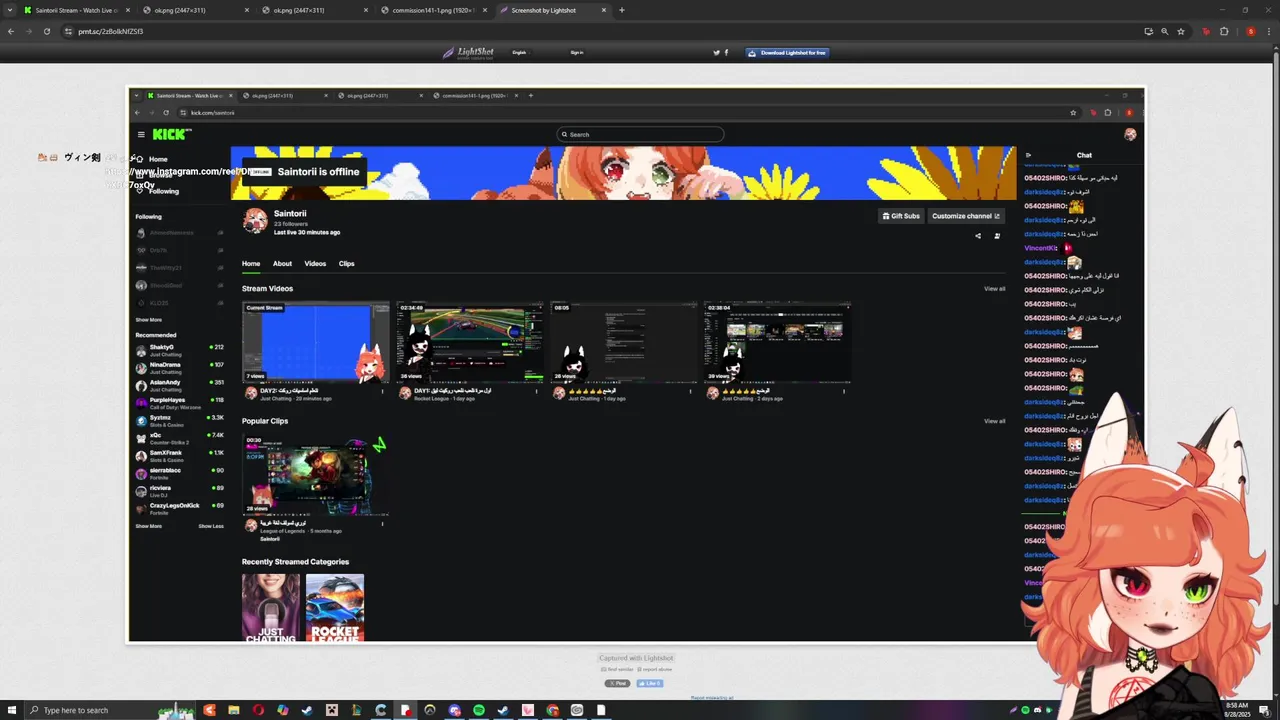Open NinaDrama recommended channel

click(180, 367)
